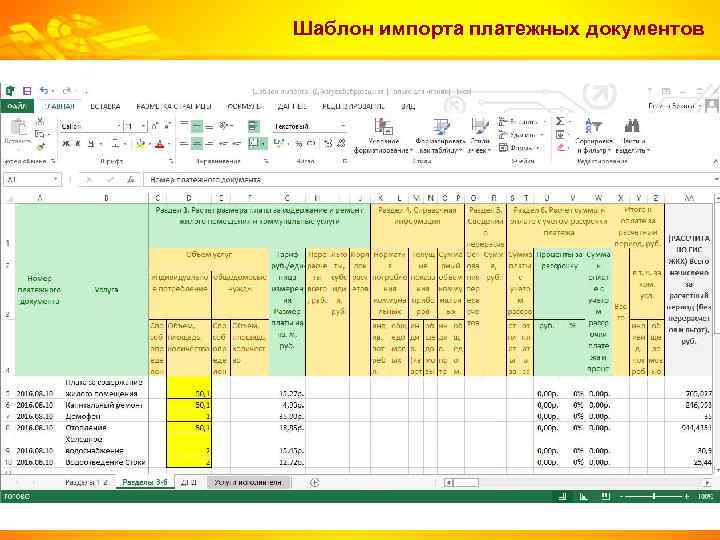Switch to the ГЛАВНАЯ ribbon tab
720x540 pixels.
[x=59, y=107]
